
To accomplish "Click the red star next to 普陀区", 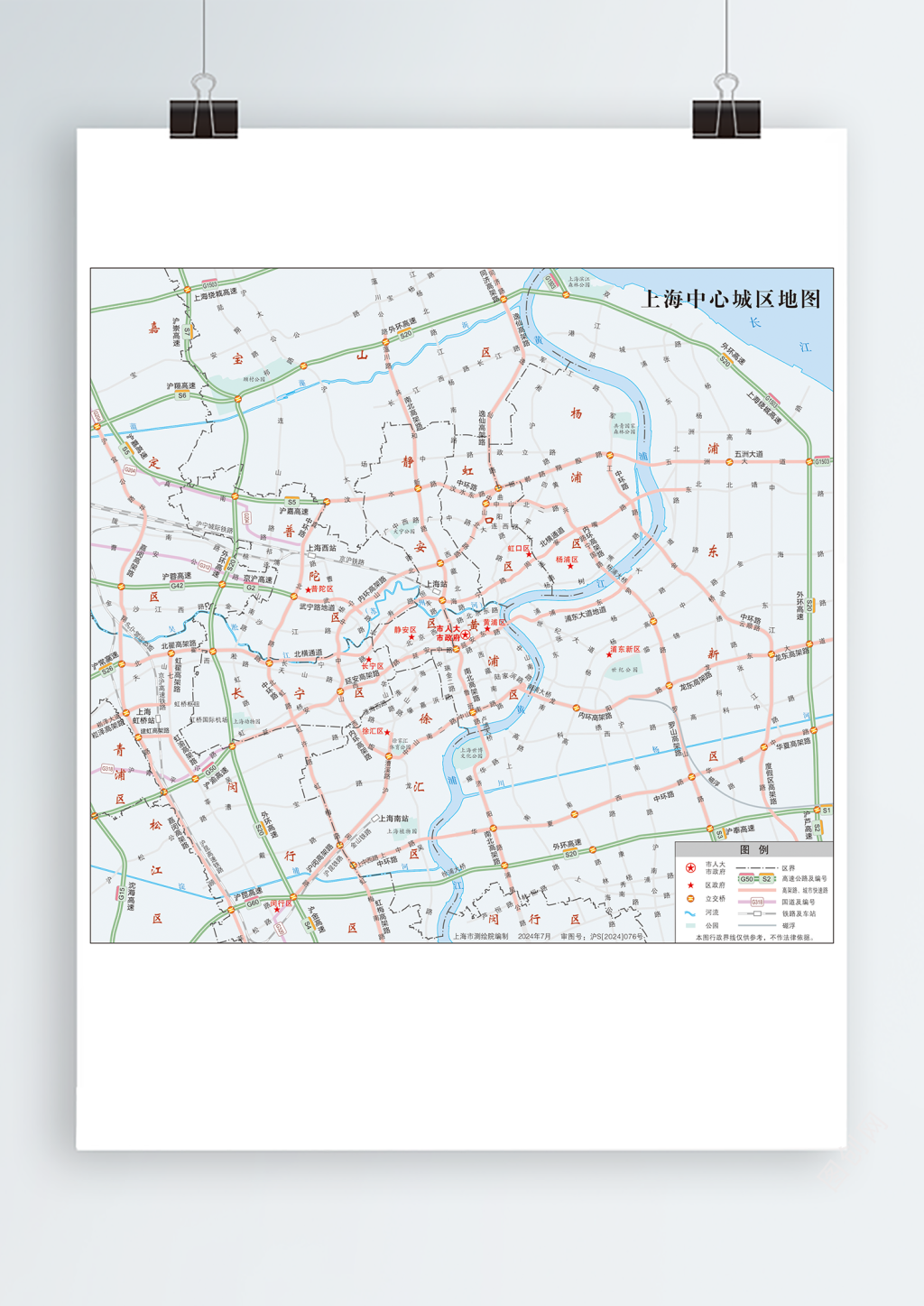I will pos(308,589).
